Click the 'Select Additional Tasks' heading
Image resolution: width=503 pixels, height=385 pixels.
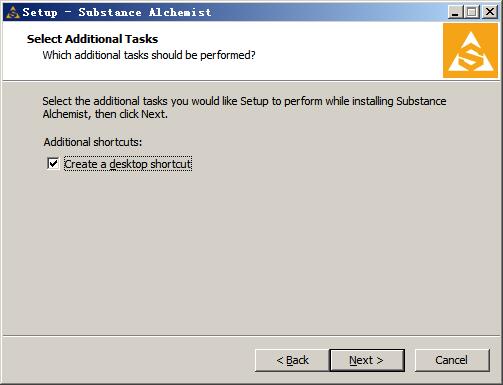click(x=92, y=39)
